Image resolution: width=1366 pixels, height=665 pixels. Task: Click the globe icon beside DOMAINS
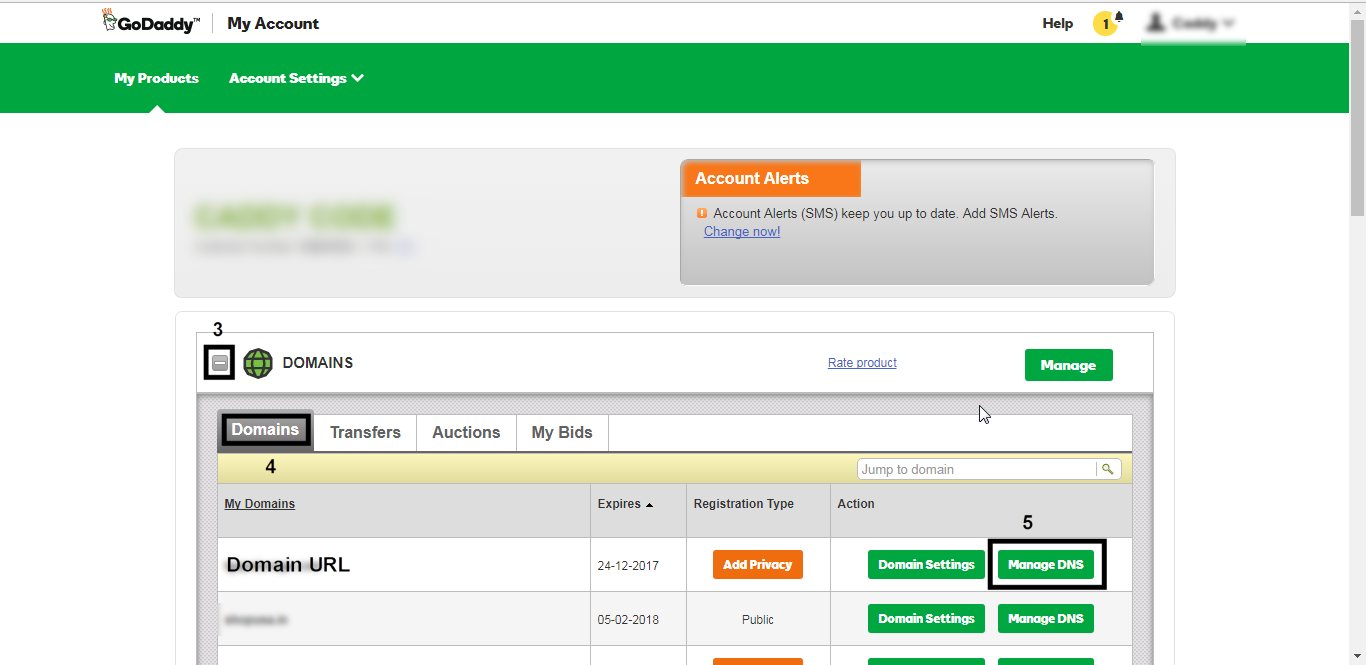258,363
